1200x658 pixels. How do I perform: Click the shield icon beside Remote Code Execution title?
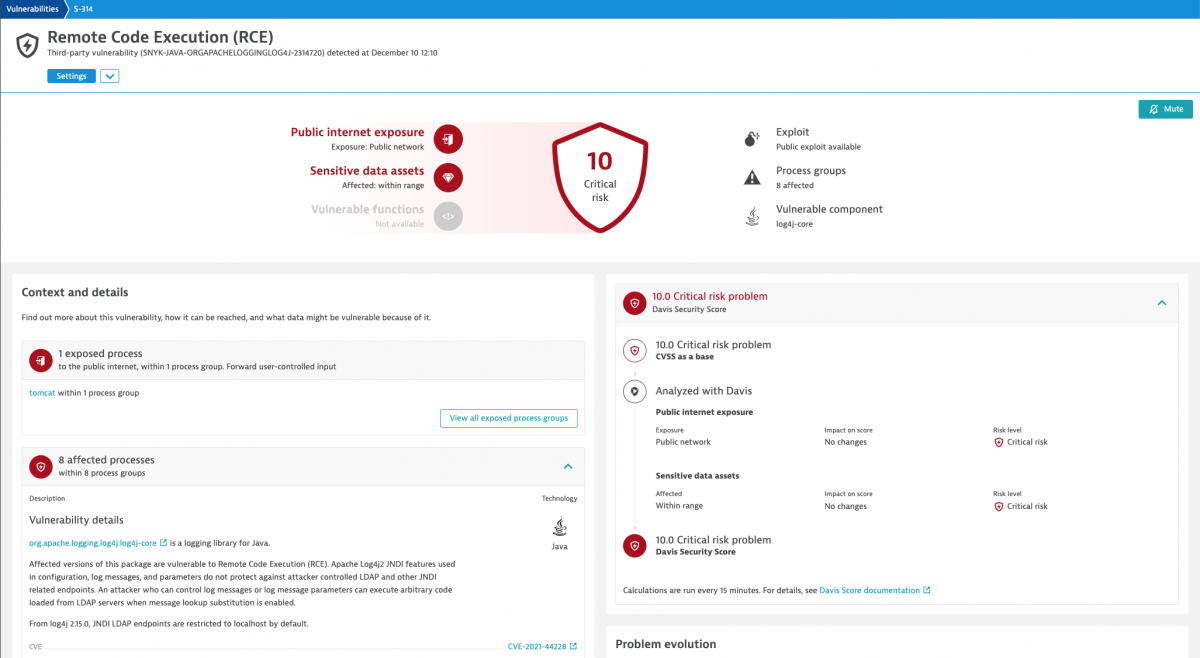27,44
